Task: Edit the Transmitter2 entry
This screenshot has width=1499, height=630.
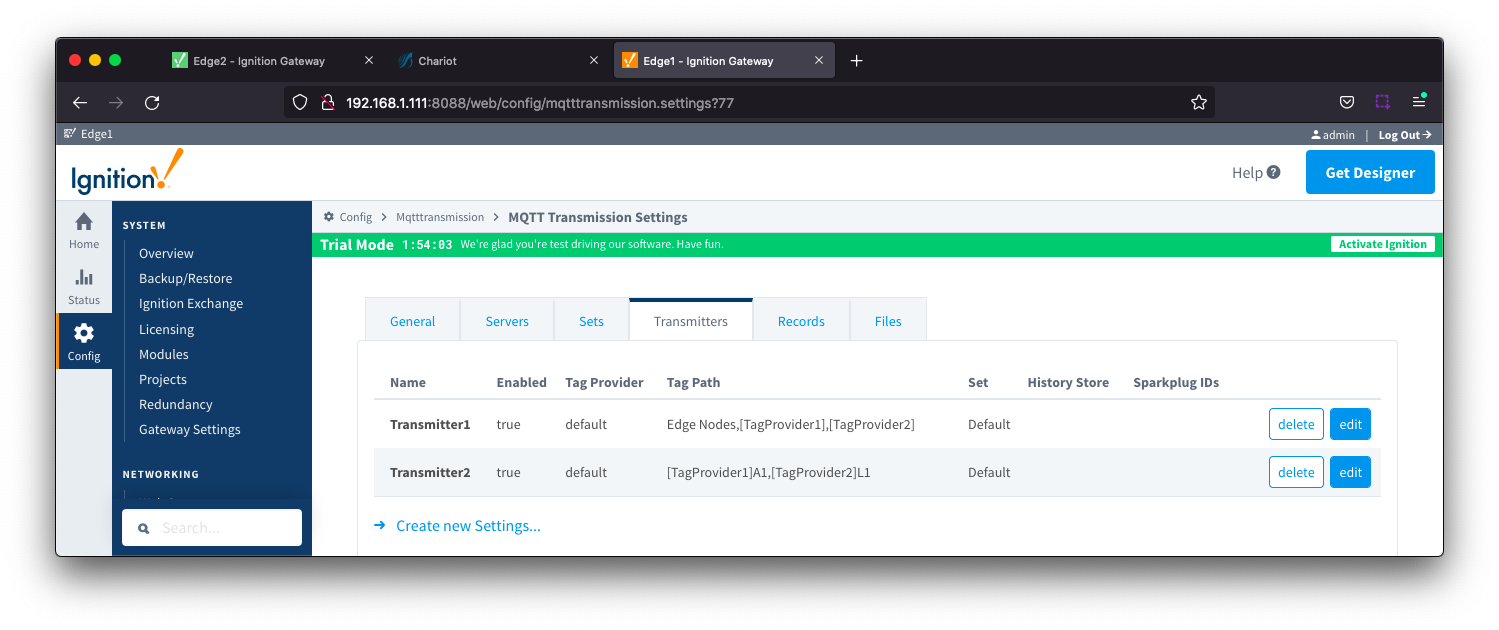Action: [1350, 472]
